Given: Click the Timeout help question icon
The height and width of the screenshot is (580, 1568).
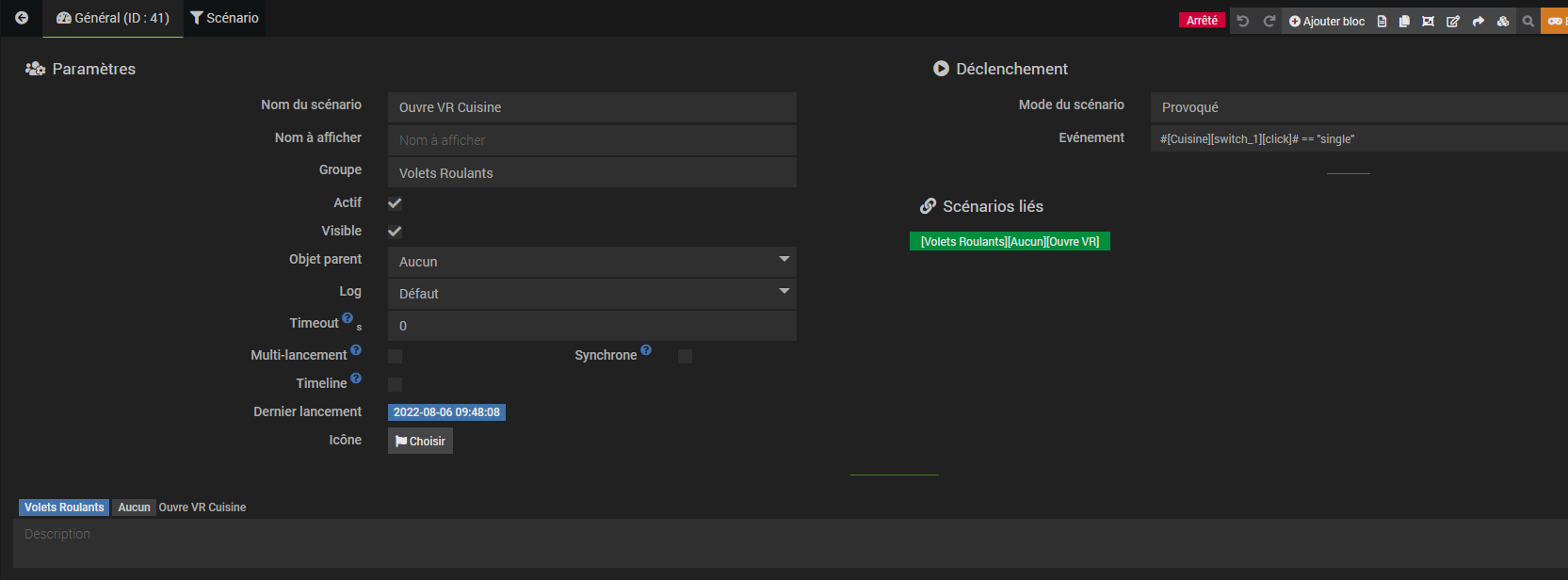Looking at the screenshot, I should pos(348,318).
